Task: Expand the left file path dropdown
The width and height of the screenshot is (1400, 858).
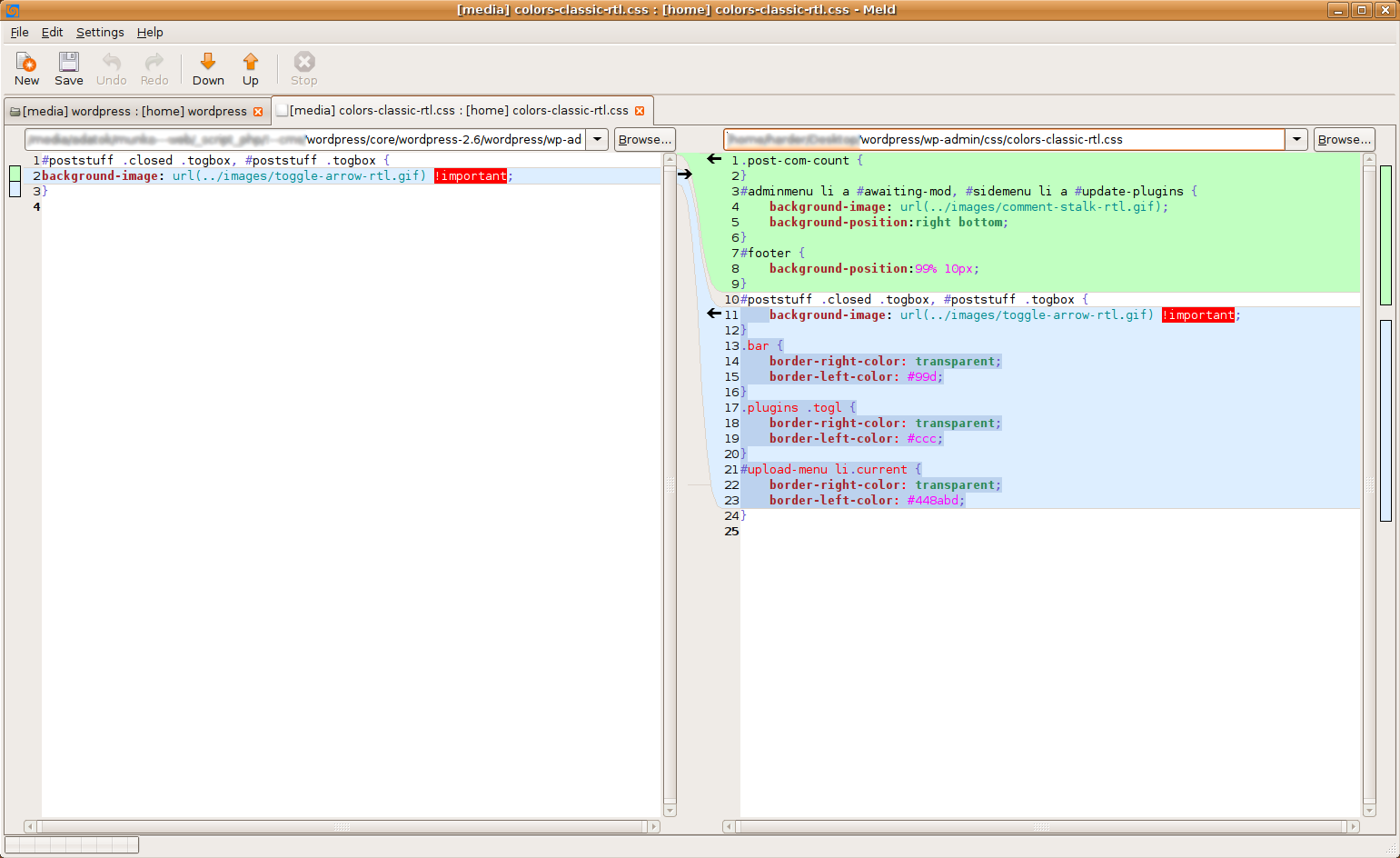Action: (597, 139)
